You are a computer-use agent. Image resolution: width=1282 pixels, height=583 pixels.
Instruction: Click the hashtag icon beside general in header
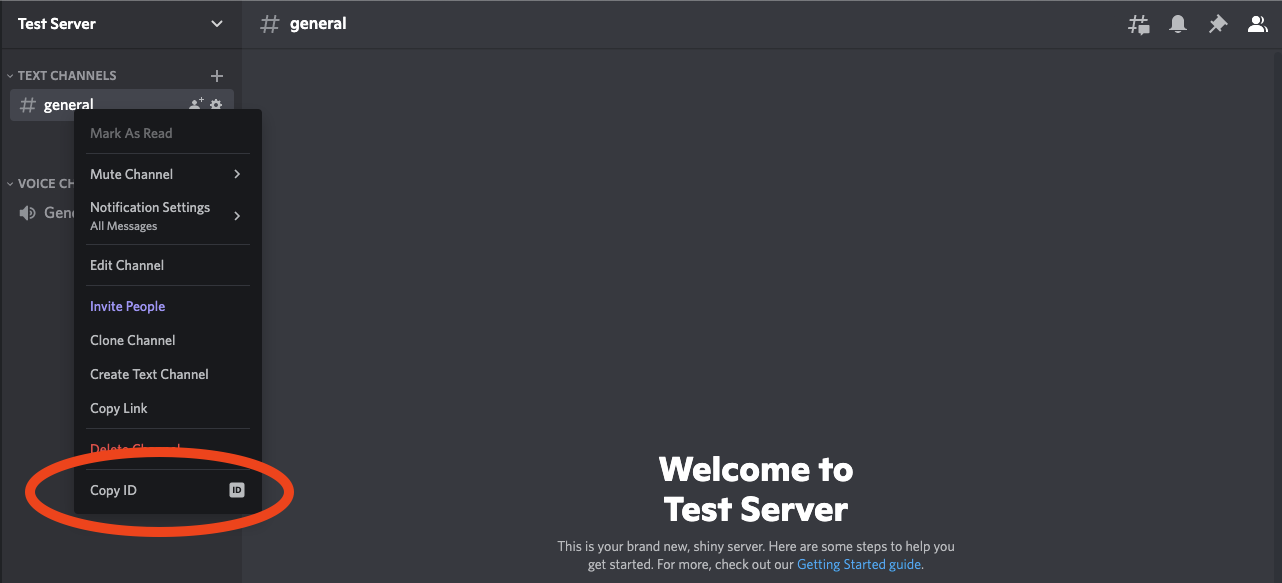(268, 23)
